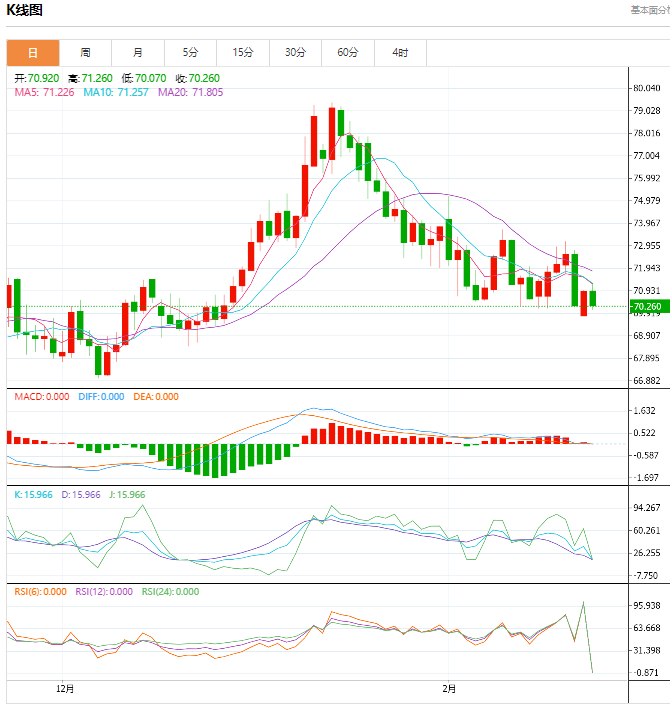Click the 95.938 RSI axis label
Screen dimensions: 670x706
click(647, 606)
